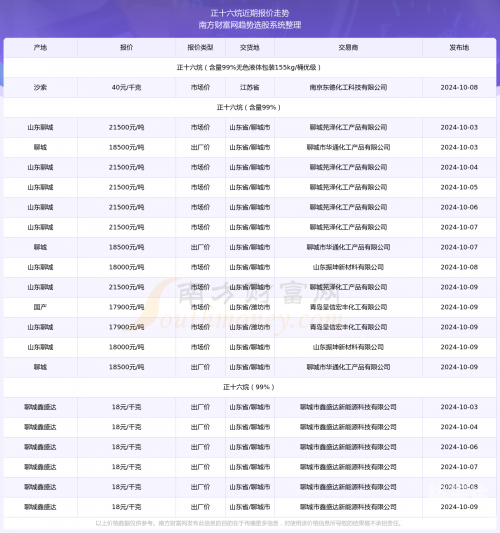The height and width of the screenshot is (533, 500).
Task: Select the section heading 正十六烷（99%）
Action: (x=249, y=387)
